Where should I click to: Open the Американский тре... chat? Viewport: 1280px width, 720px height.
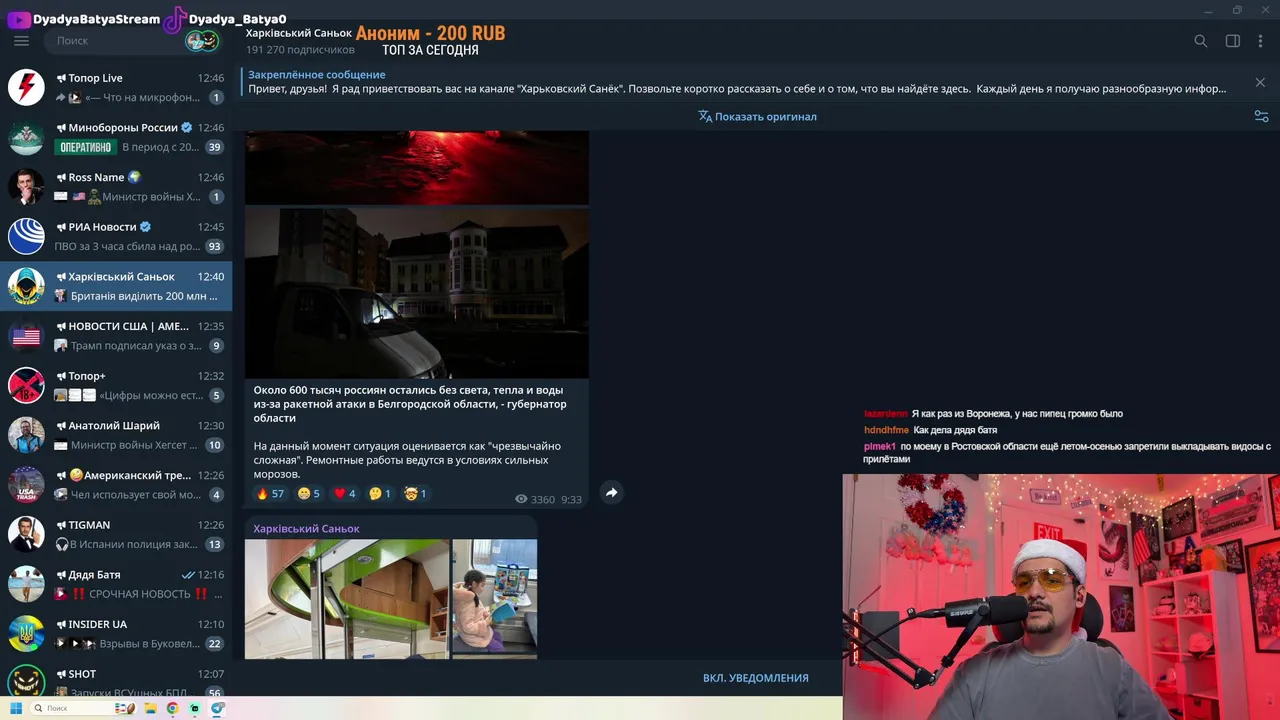pos(116,485)
